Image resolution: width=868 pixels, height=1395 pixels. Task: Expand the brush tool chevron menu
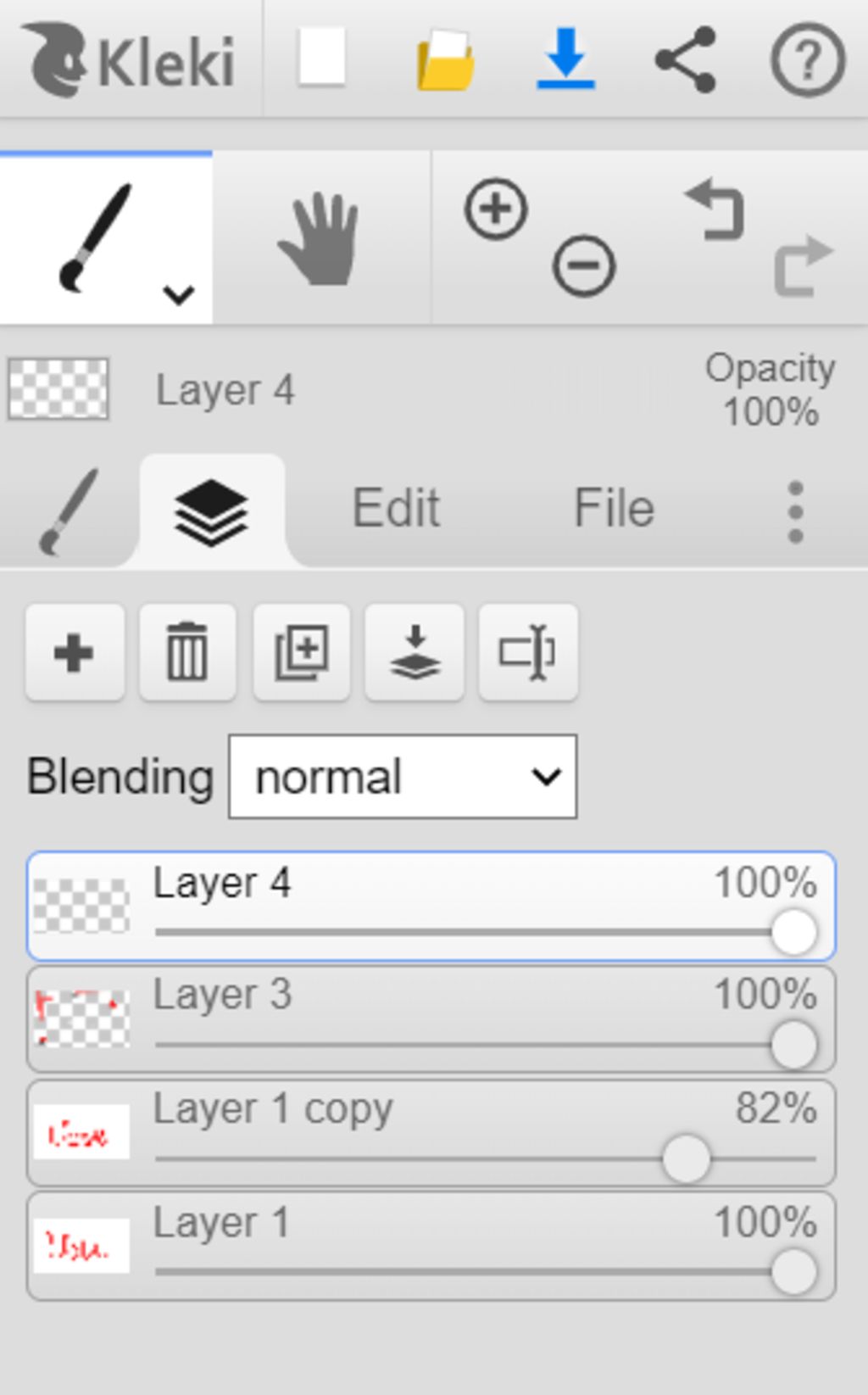click(x=179, y=294)
